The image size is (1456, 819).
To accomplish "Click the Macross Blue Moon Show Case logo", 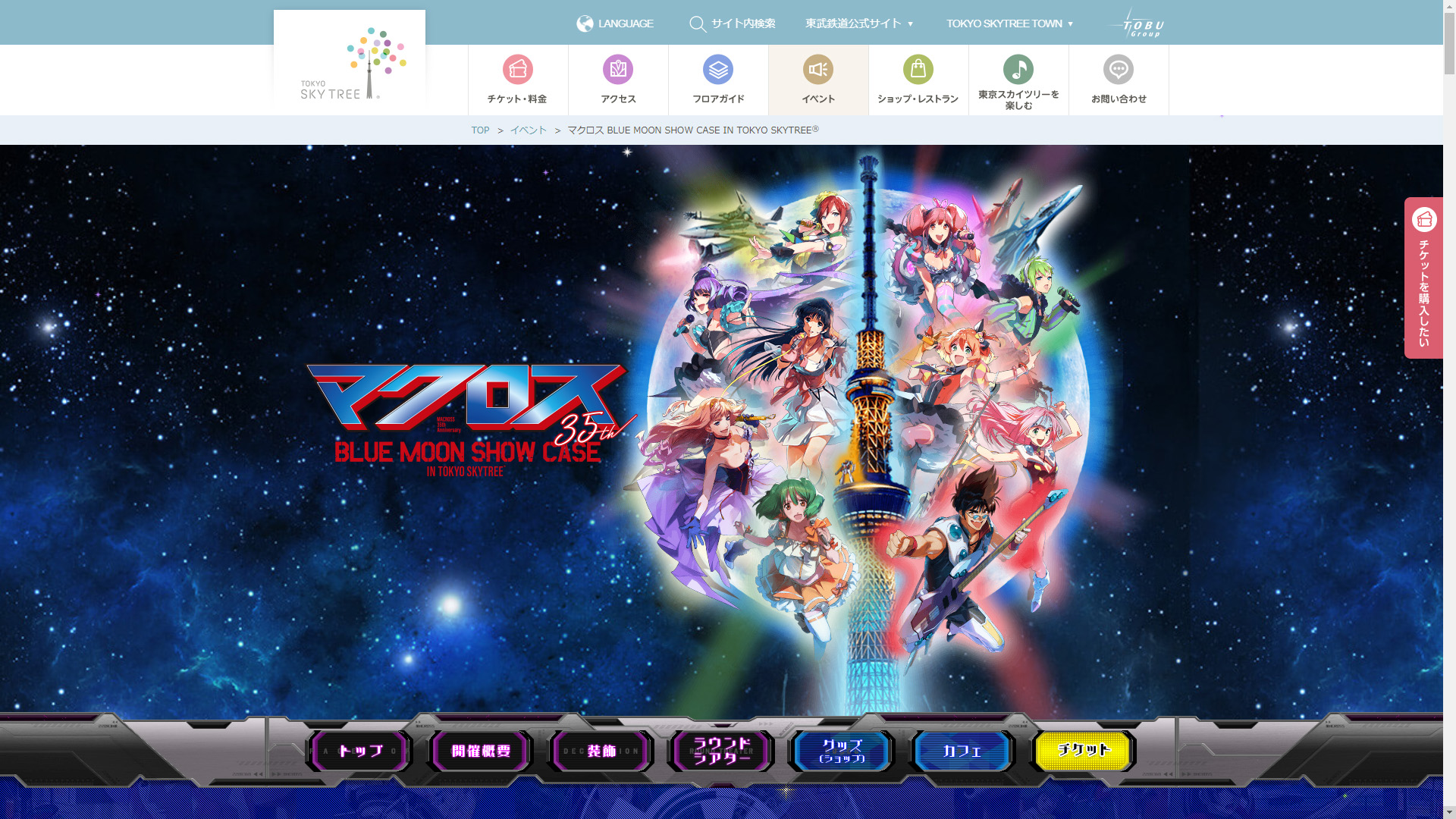I will point(470,419).
